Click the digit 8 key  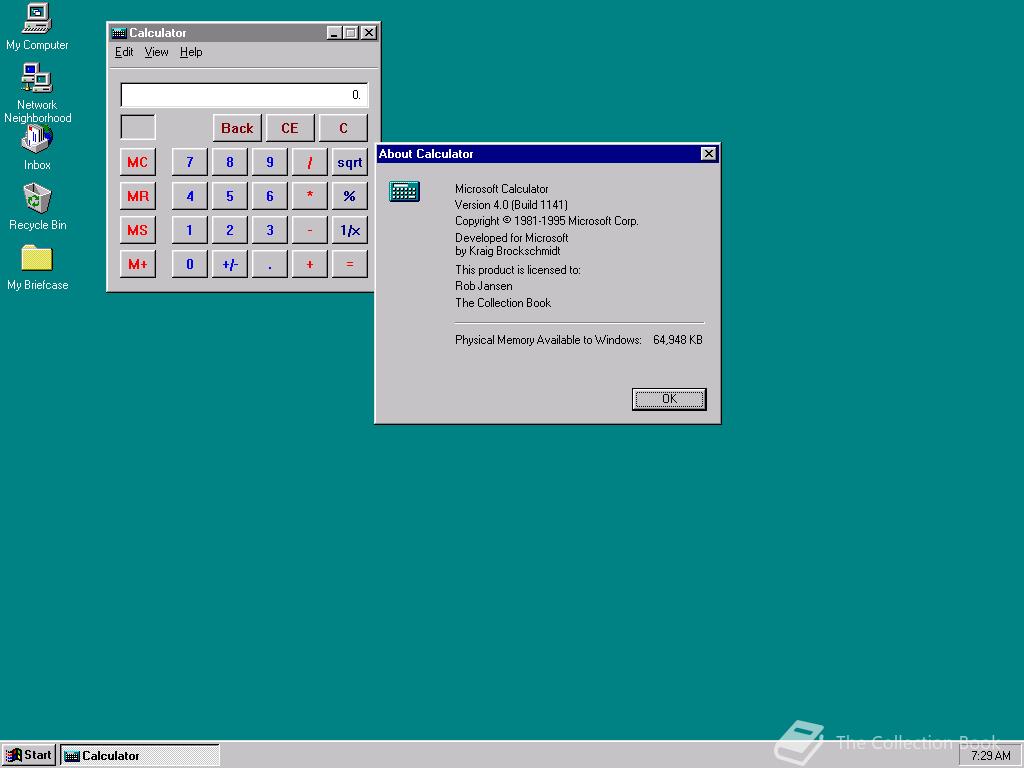pos(230,162)
